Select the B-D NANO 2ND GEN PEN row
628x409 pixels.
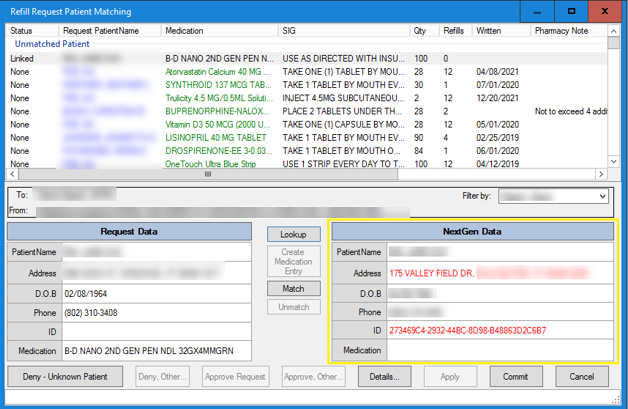pyautogui.click(x=307, y=58)
